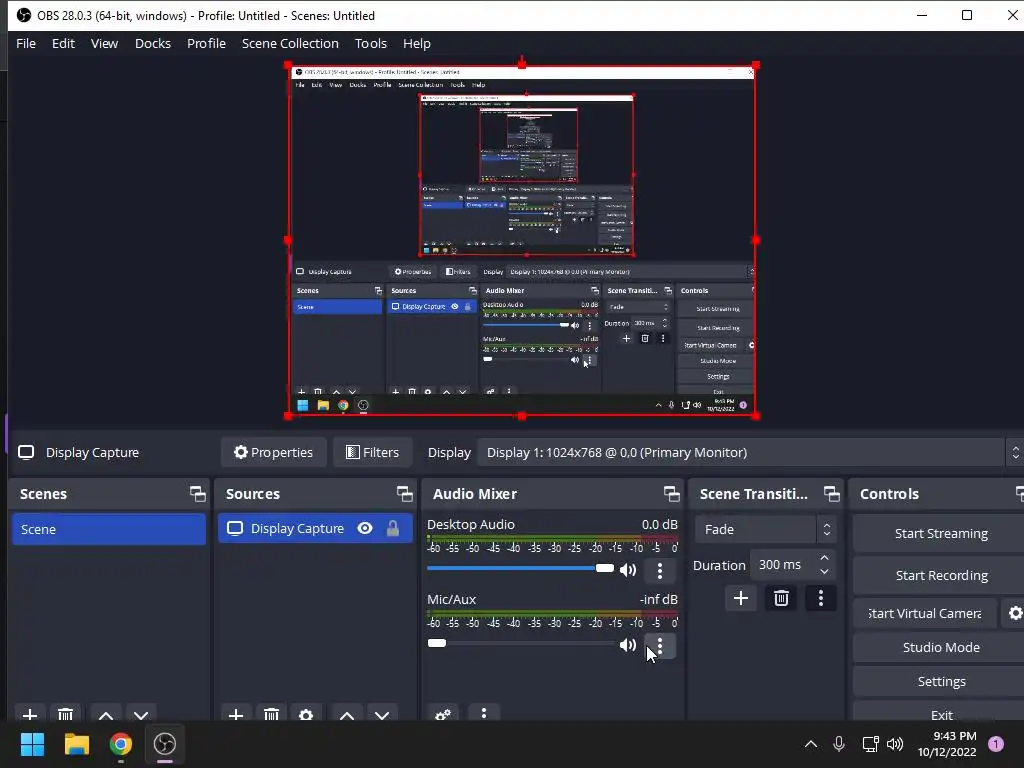This screenshot has width=1024, height=768.
Task: Open source properties gear in Sources panel
Action: tap(306, 714)
